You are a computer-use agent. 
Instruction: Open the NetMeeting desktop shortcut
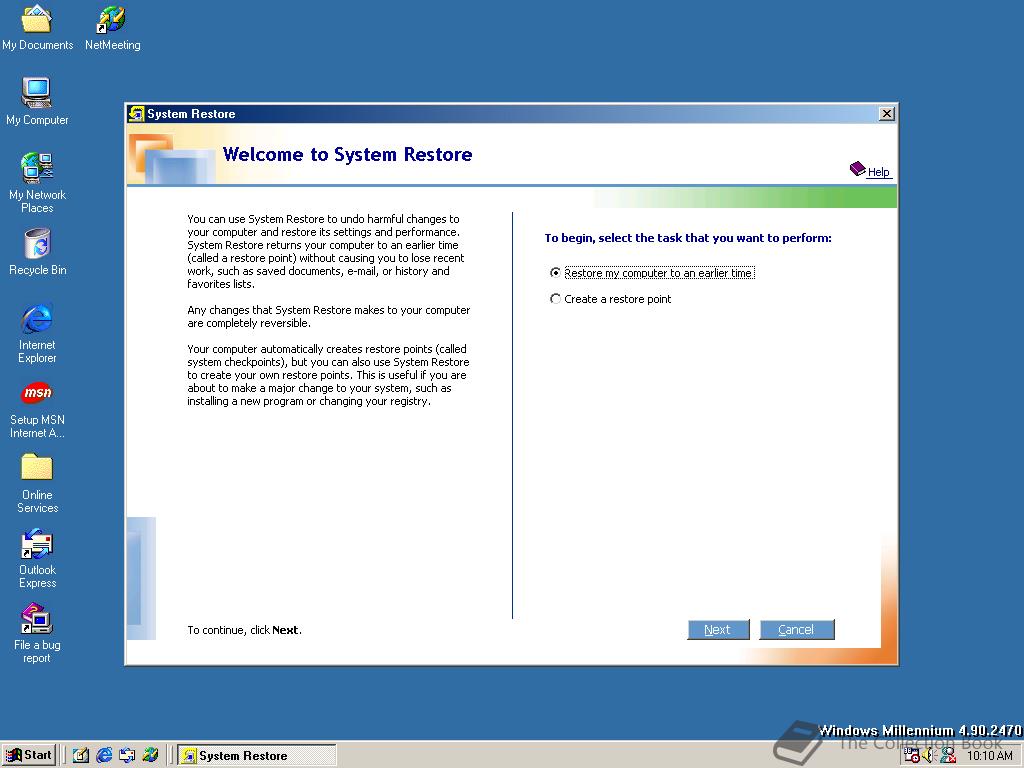[x=112, y=27]
